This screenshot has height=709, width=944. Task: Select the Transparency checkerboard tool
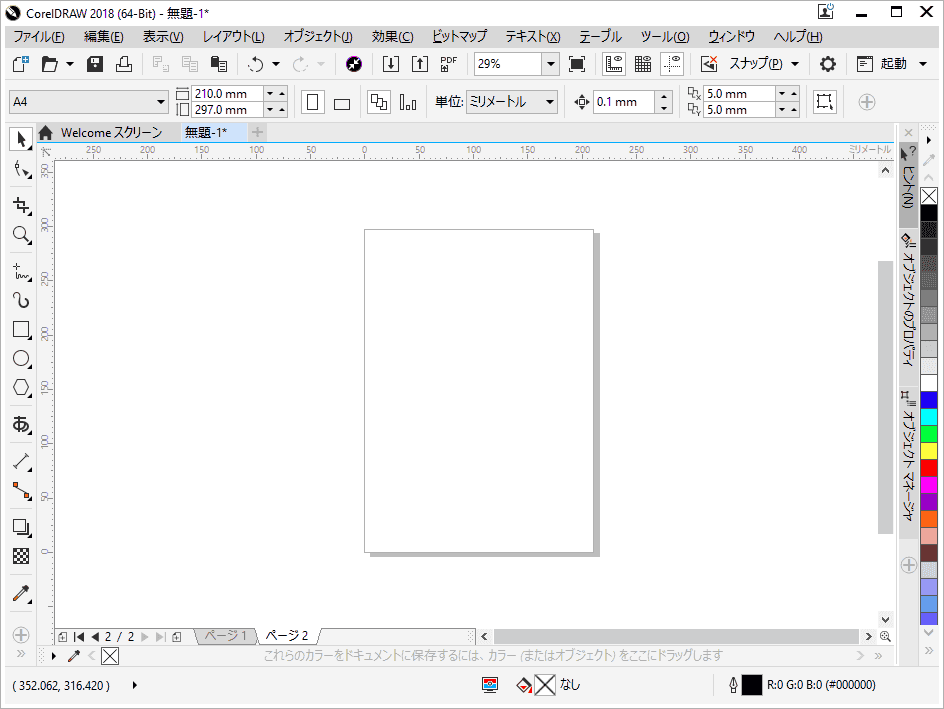click(21, 556)
